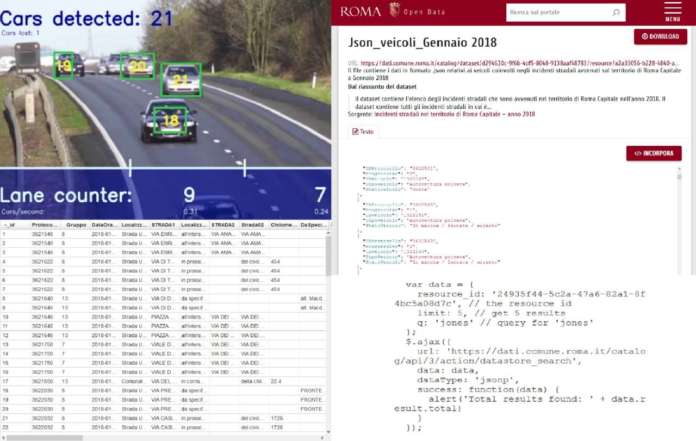
Task: Click the detected car box labeled 21
Action: coord(181,79)
